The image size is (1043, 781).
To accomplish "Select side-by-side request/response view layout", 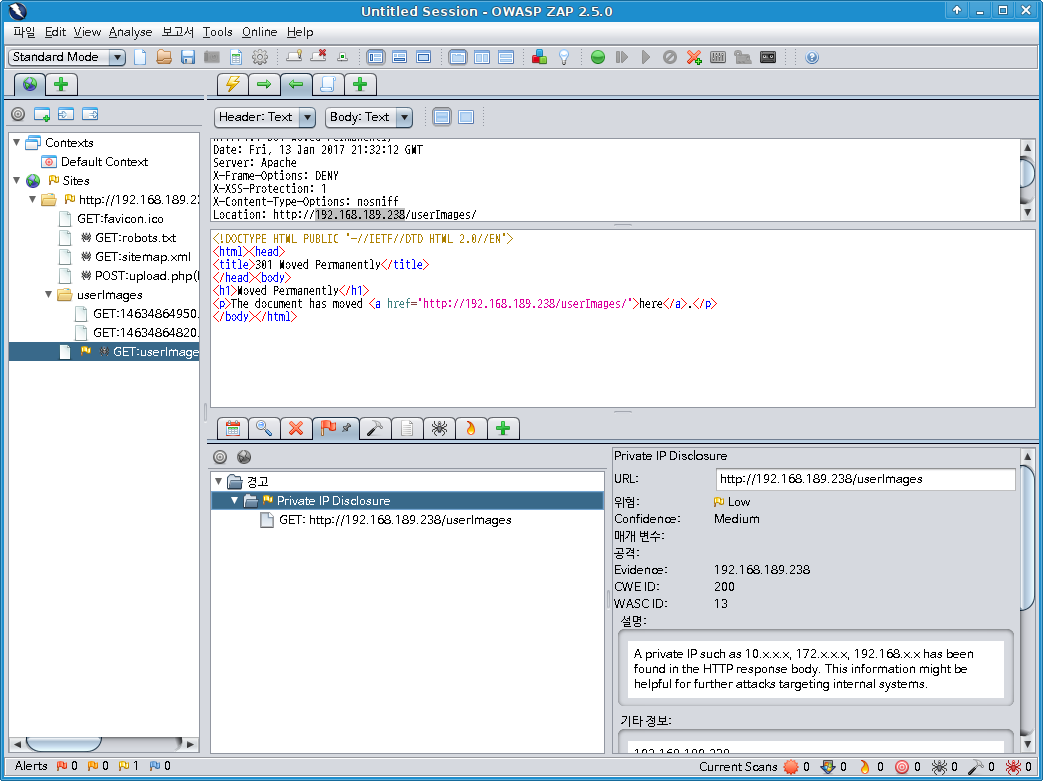I will pyautogui.click(x=482, y=57).
